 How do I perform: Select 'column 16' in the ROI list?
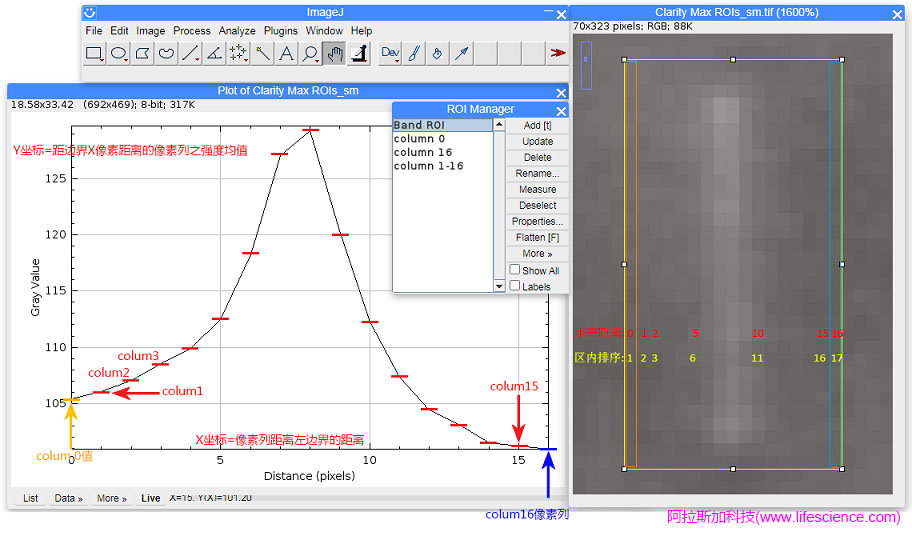(422, 153)
